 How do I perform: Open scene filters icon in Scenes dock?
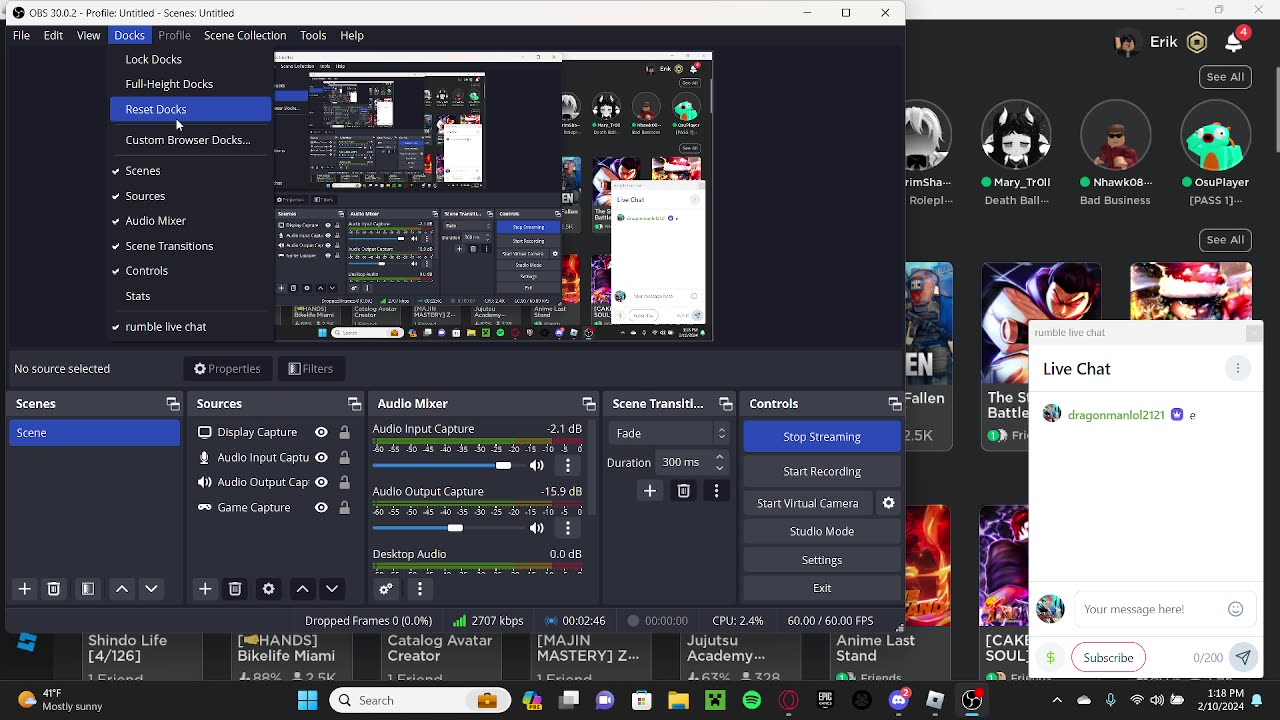88,589
